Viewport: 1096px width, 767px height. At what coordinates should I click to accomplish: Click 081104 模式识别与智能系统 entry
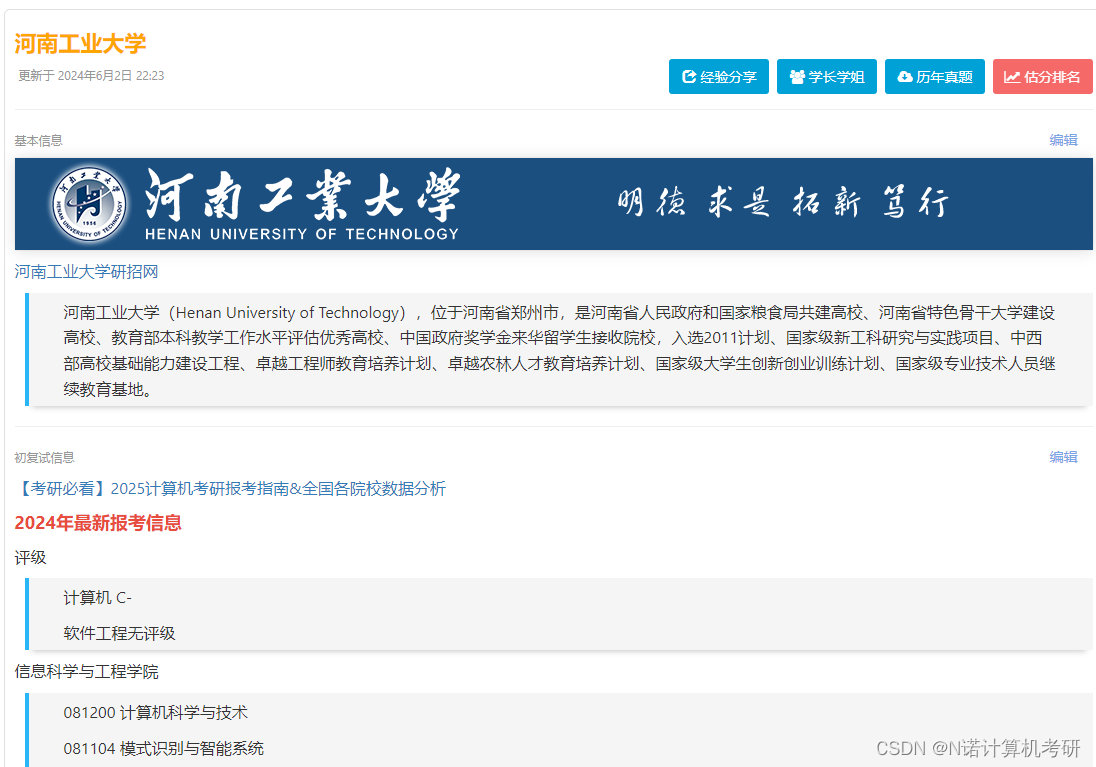point(164,749)
